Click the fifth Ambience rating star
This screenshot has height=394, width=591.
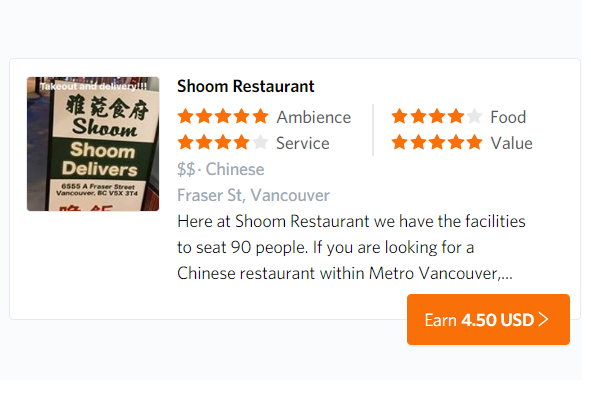point(260,117)
